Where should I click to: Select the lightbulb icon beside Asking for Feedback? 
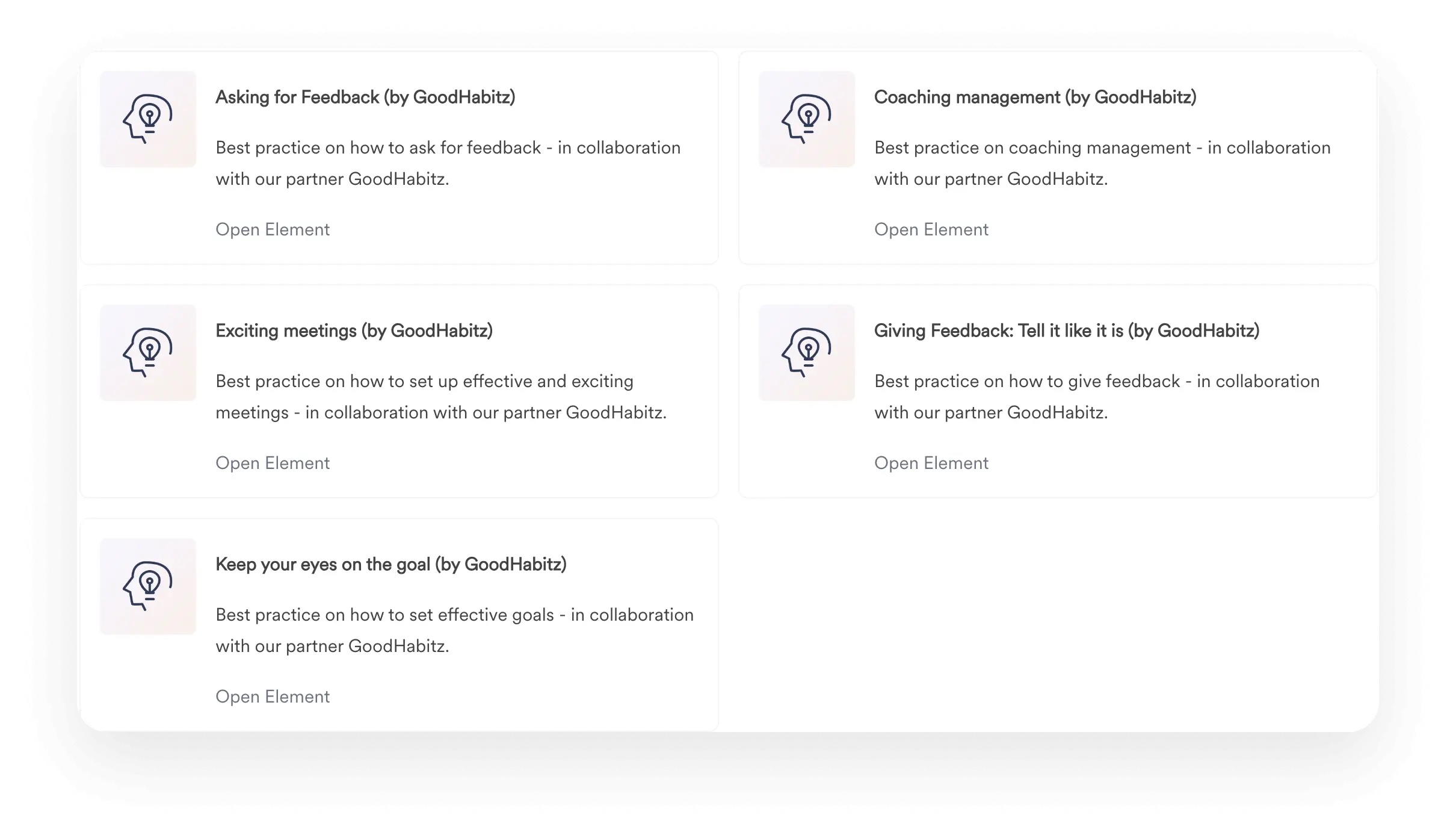[x=147, y=118]
